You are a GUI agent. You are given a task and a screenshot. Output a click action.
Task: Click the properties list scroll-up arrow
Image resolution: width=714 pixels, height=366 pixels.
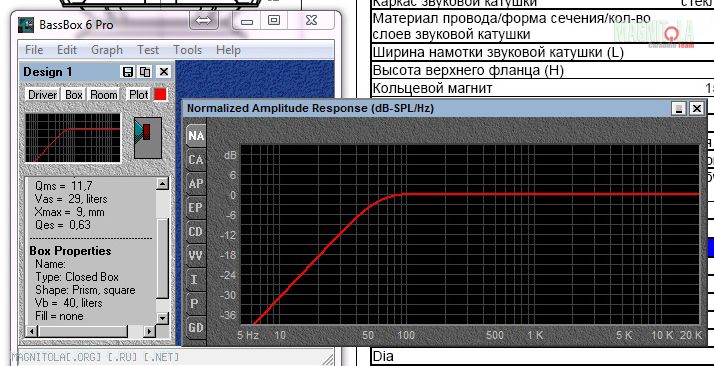162,183
